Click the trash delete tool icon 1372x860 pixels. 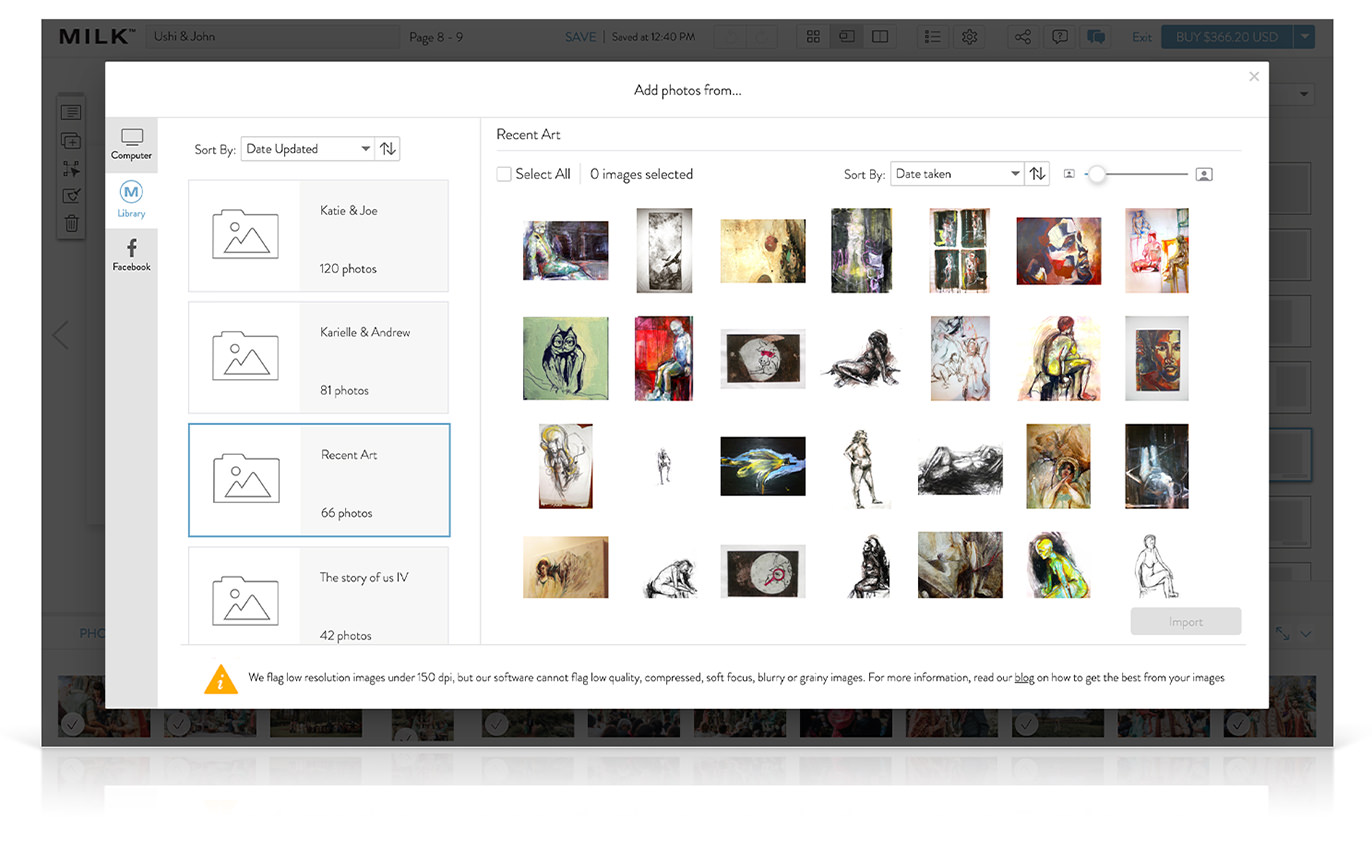tap(71, 223)
